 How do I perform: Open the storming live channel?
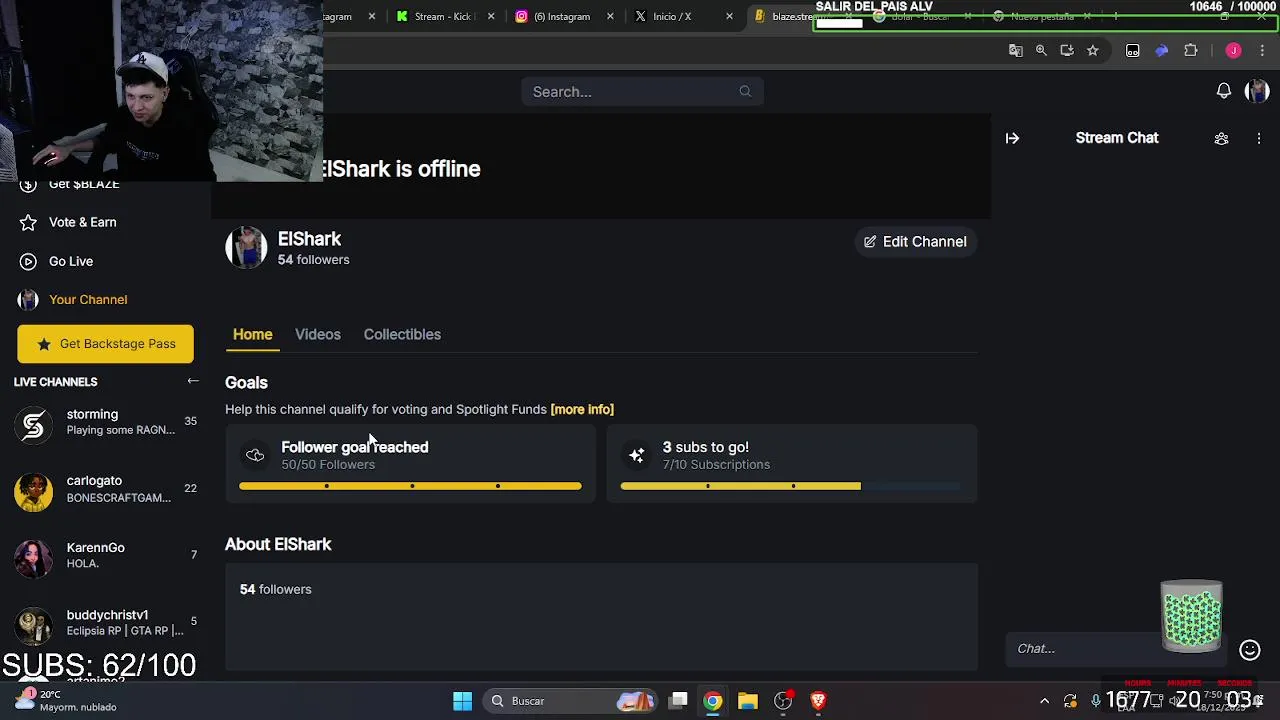tap(105, 422)
